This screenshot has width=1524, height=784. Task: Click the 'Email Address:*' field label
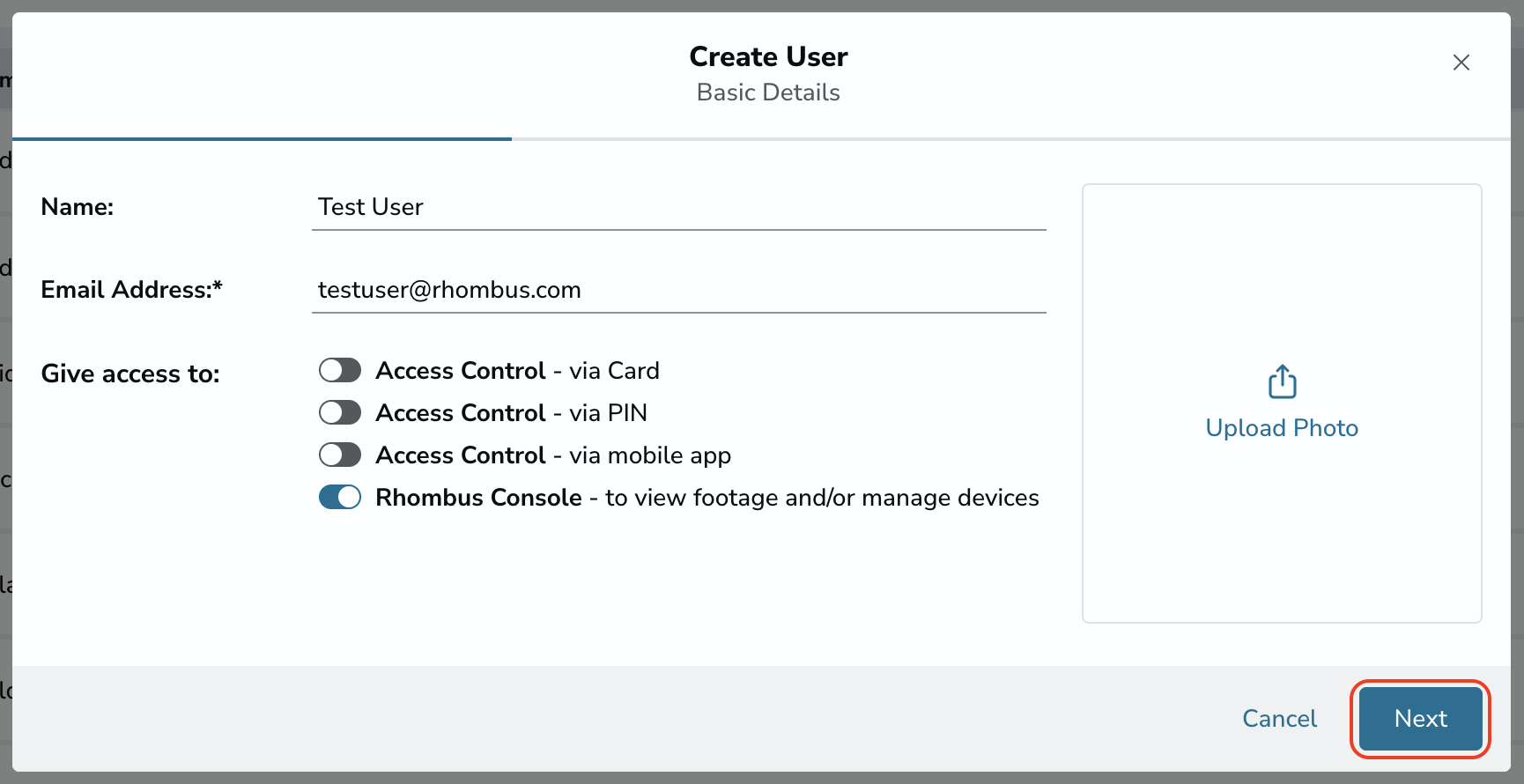[131, 290]
